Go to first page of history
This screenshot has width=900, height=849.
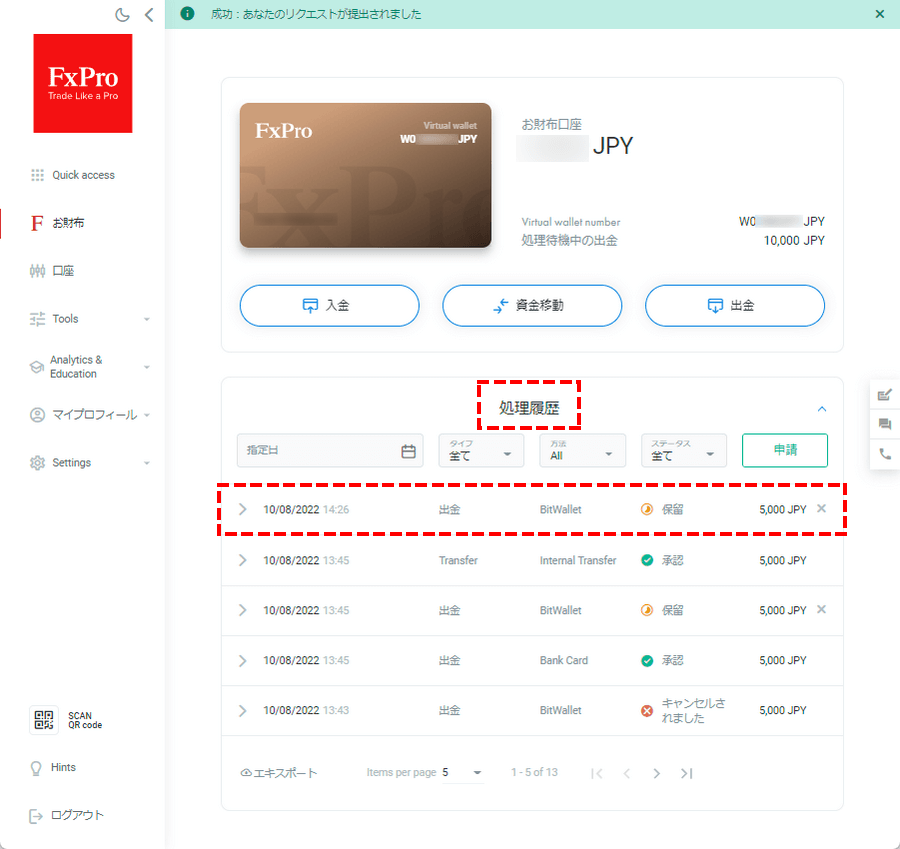click(x=597, y=774)
